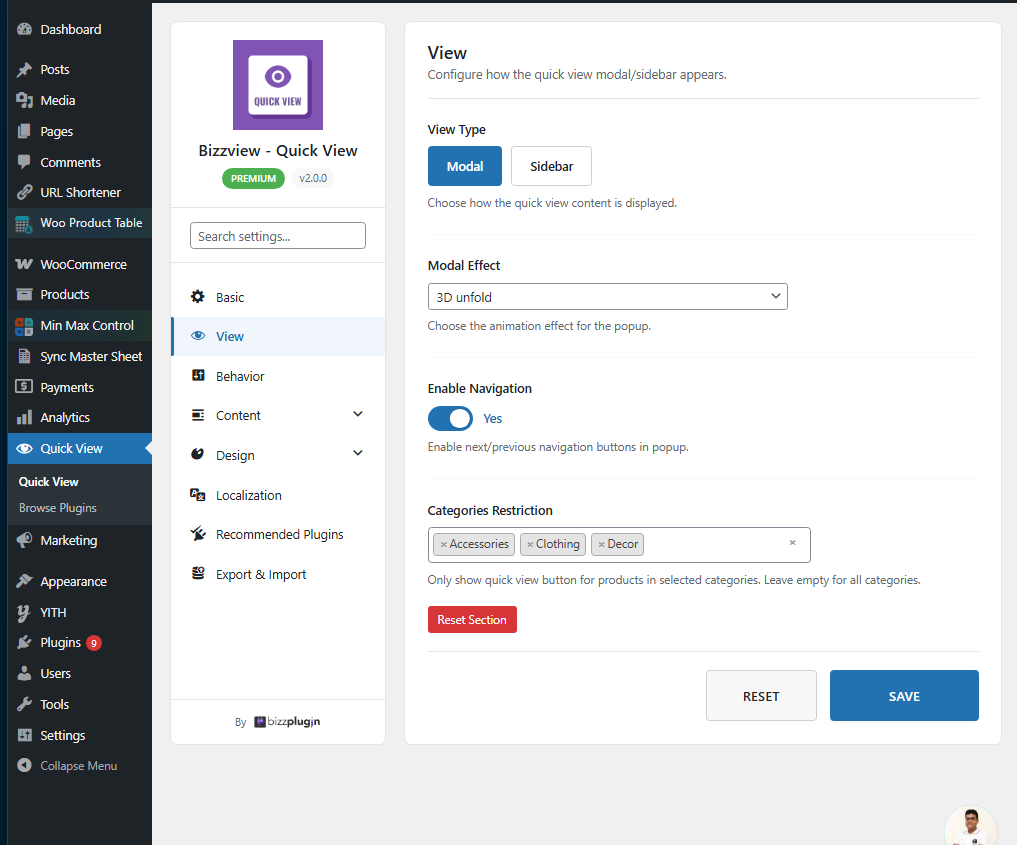Focus the Search settings field
Viewport: 1017px width, 845px height.
[x=278, y=235]
